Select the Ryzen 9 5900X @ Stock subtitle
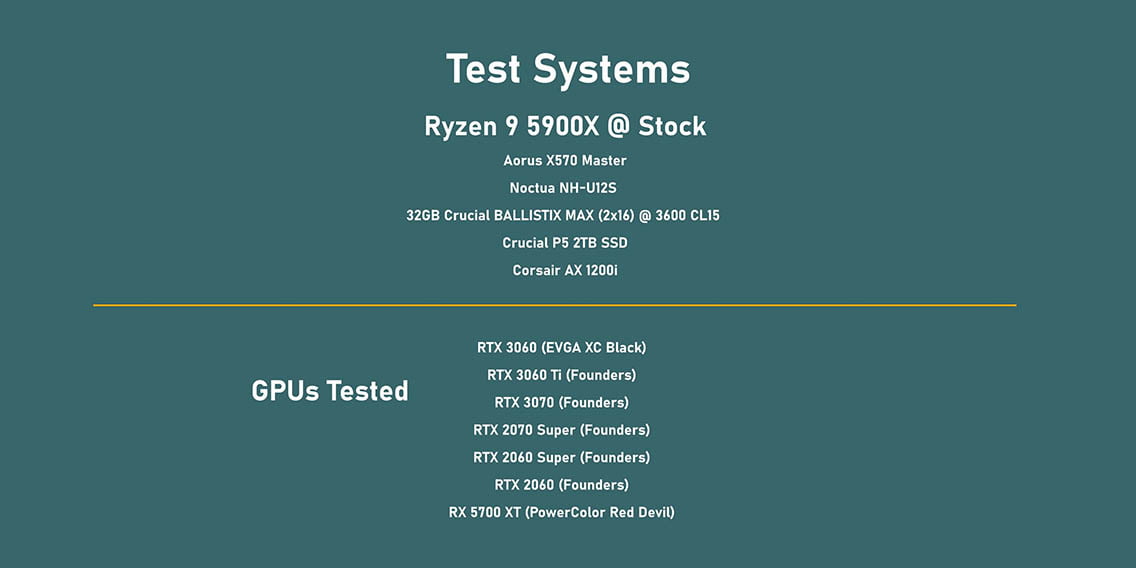This screenshot has width=1136, height=568. click(565, 126)
